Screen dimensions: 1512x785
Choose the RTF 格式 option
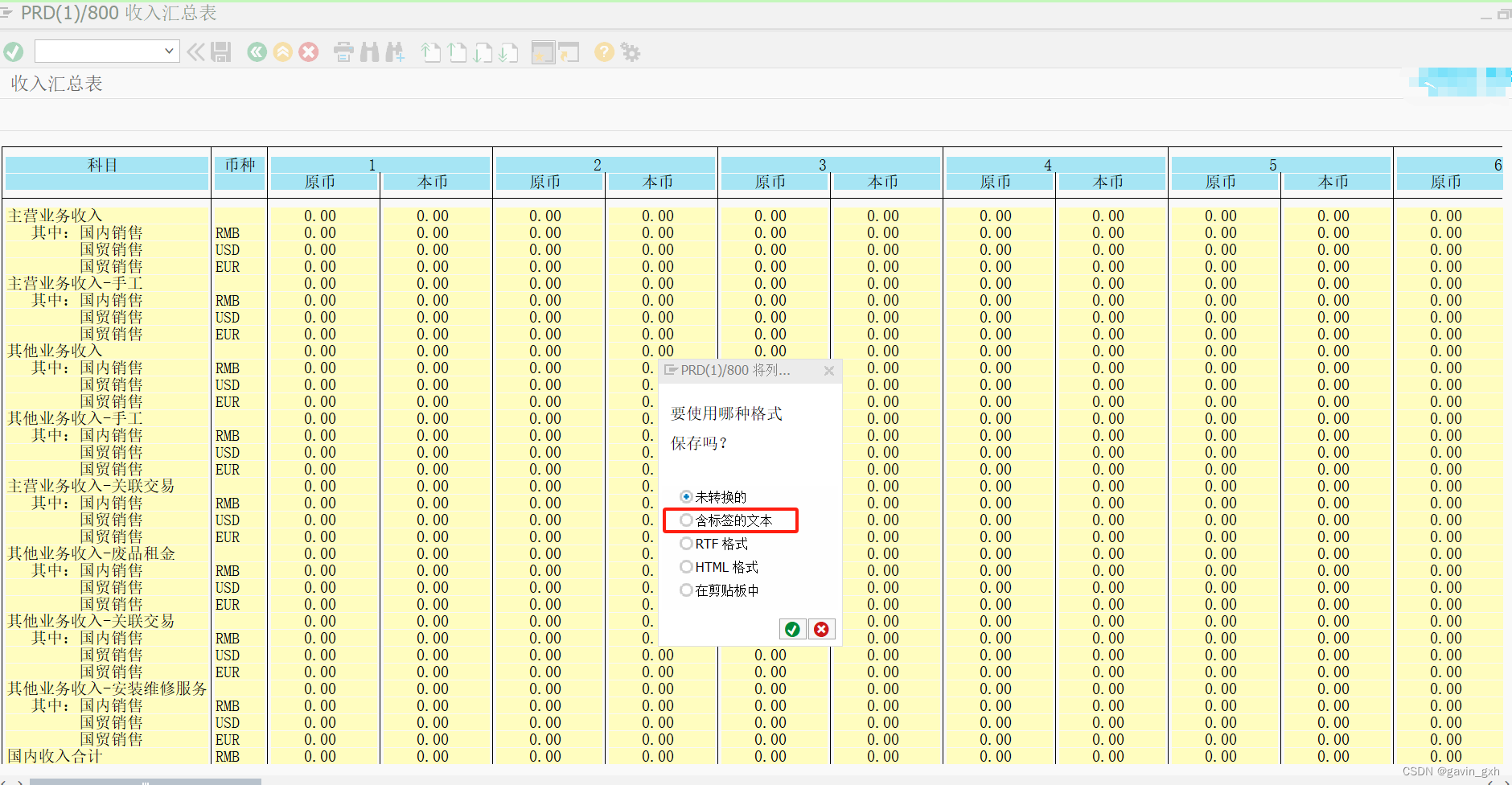(687, 543)
